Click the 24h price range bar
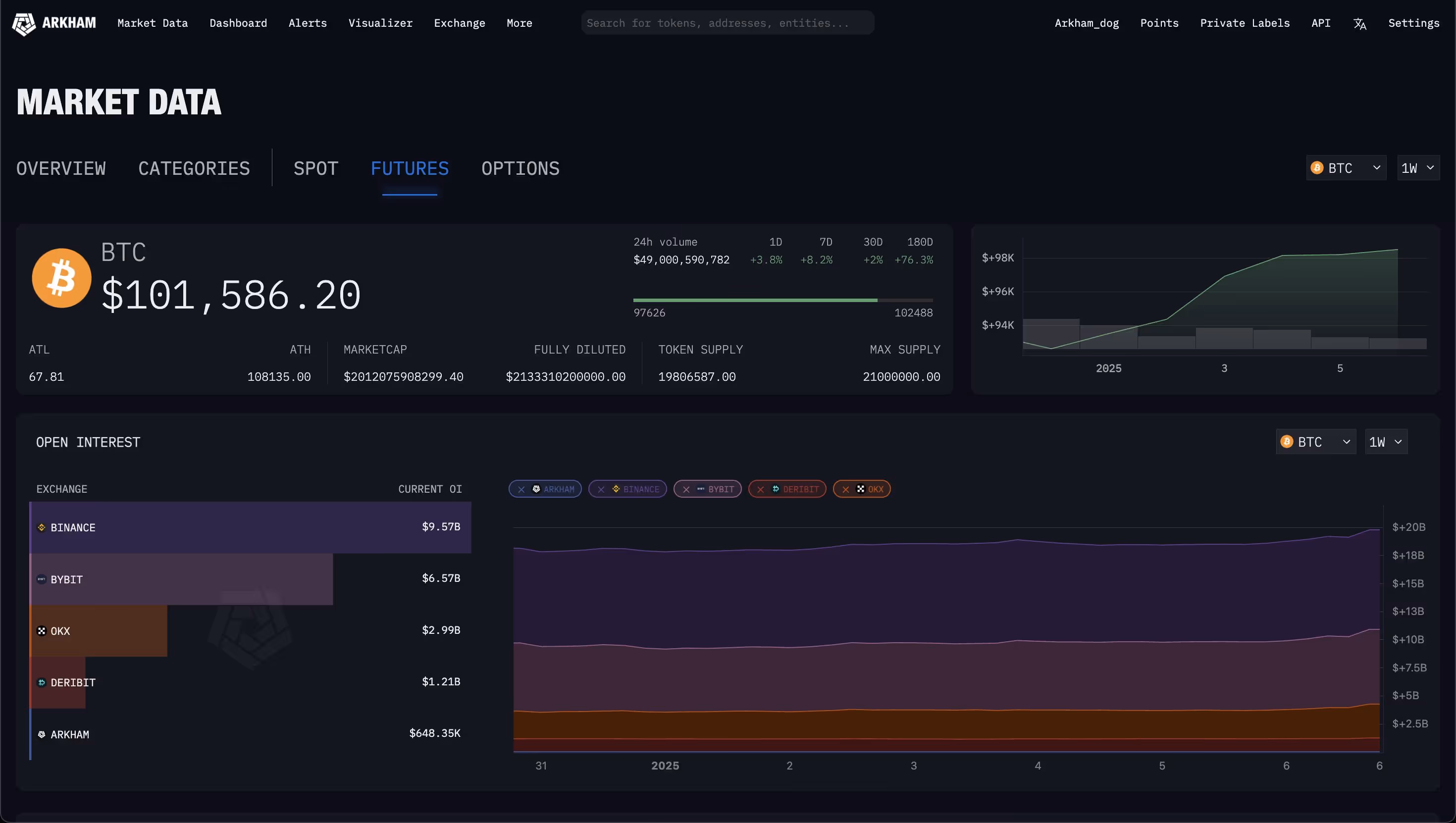 [x=782, y=300]
